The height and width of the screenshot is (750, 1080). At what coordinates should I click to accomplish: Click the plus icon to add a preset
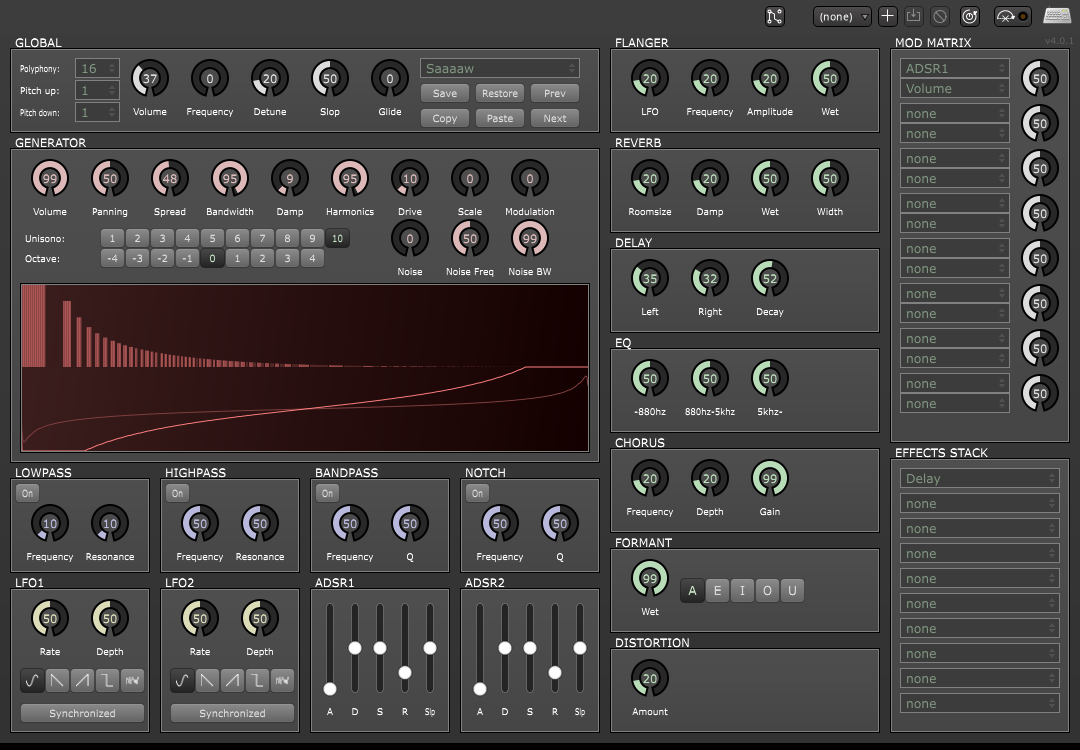pos(887,16)
